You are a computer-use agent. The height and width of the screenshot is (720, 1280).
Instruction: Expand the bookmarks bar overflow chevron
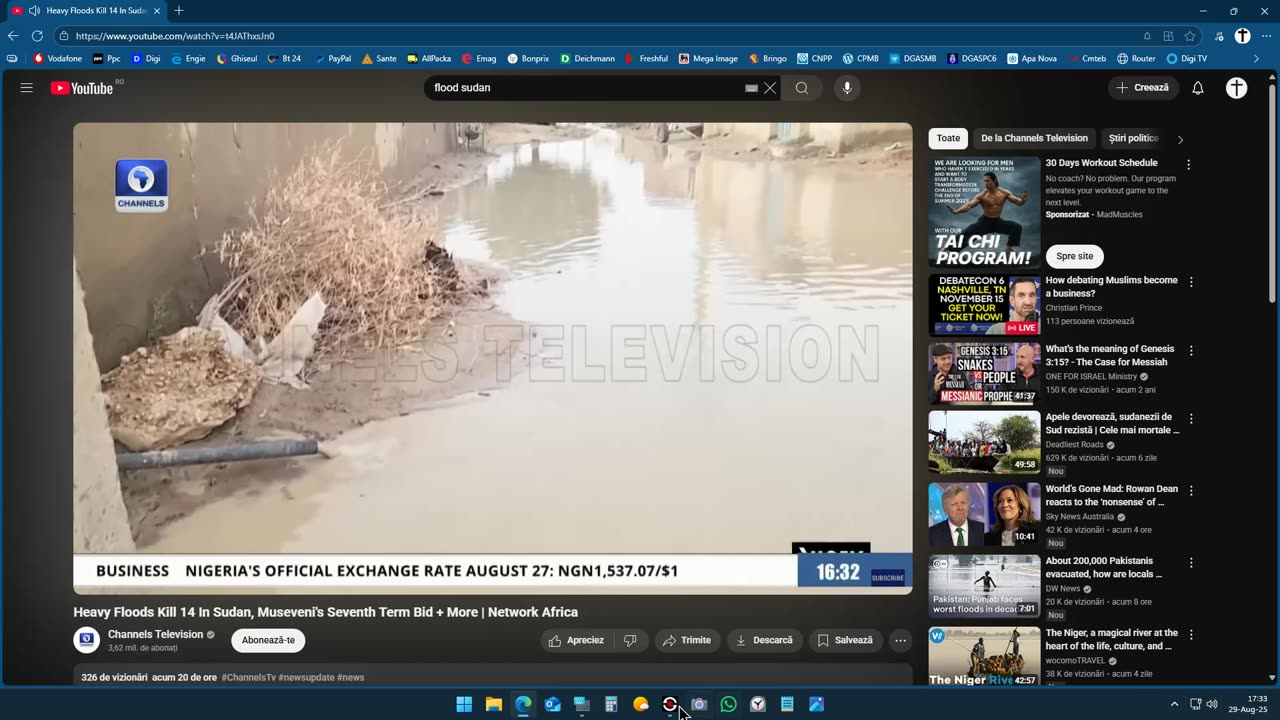1256,59
